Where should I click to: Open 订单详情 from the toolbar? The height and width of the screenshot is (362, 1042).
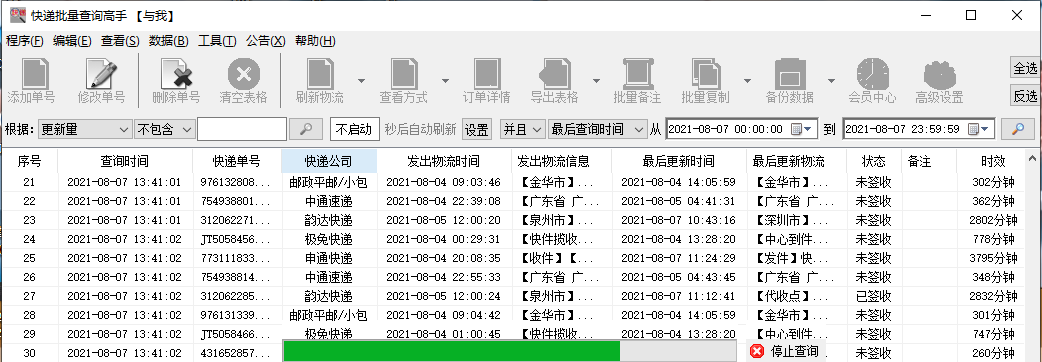pos(486,73)
